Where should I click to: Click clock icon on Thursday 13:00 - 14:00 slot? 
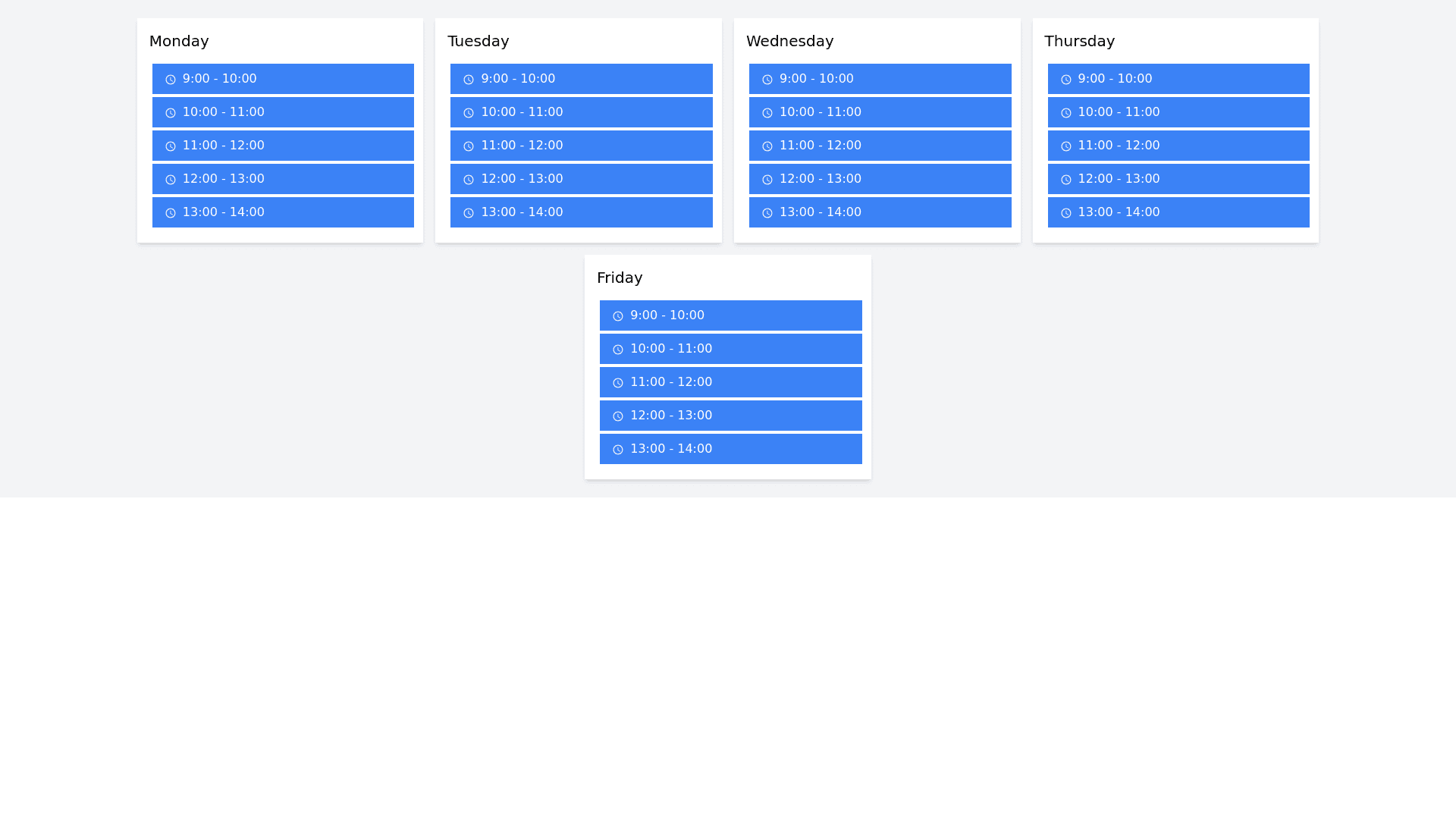(x=1065, y=212)
